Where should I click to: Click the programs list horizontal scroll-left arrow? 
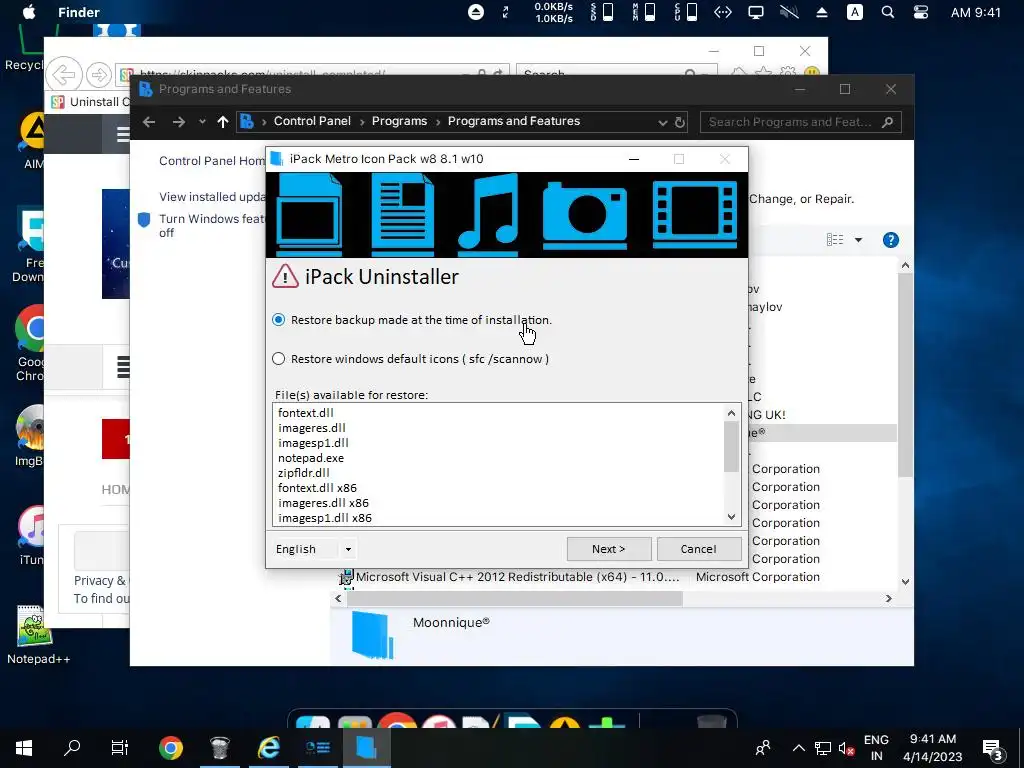(x=338, y=598)
